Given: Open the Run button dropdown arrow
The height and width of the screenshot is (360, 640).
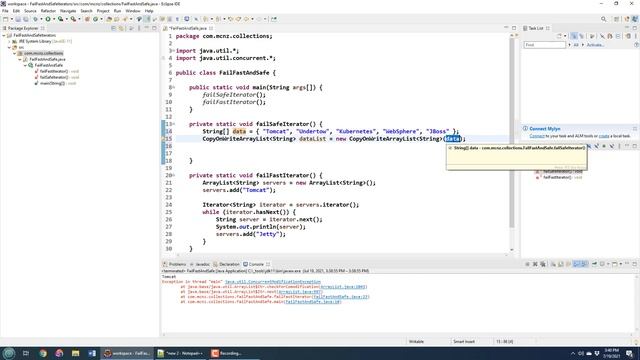Looking at the screenshot, I should (53, 19).
